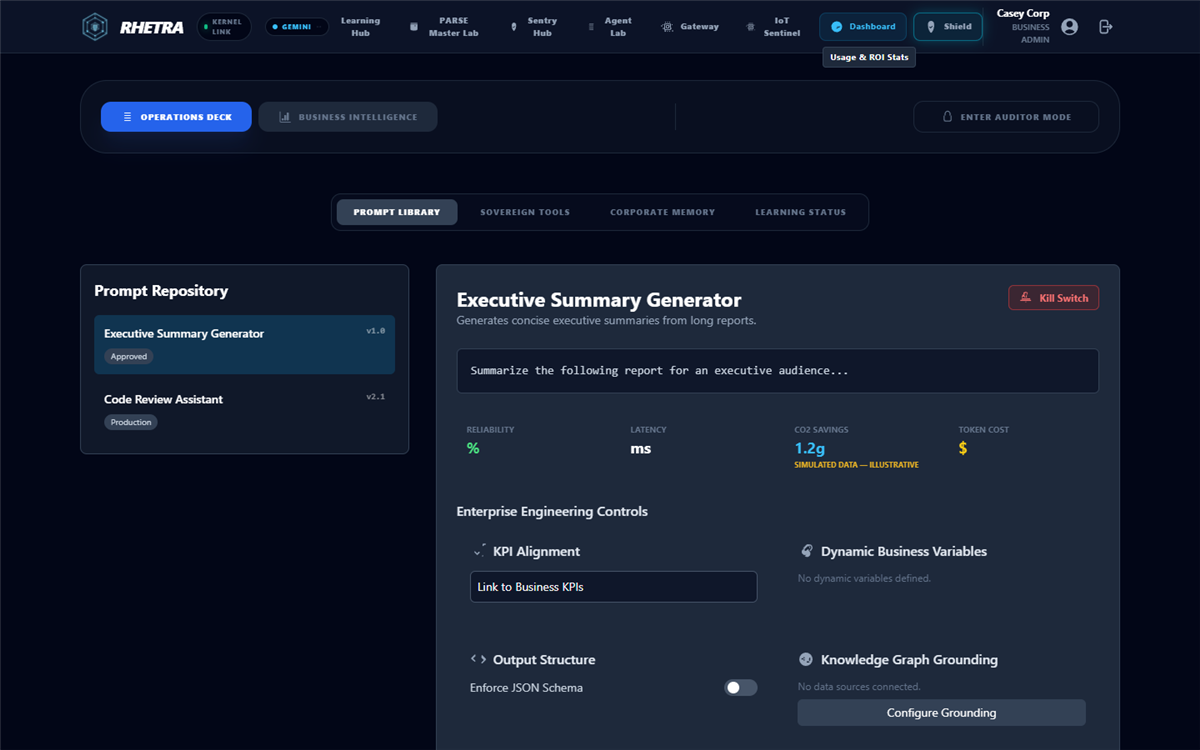
Task: Switch to Business Intelligence view
Action: pyautogui.click(x=348, y=117)
